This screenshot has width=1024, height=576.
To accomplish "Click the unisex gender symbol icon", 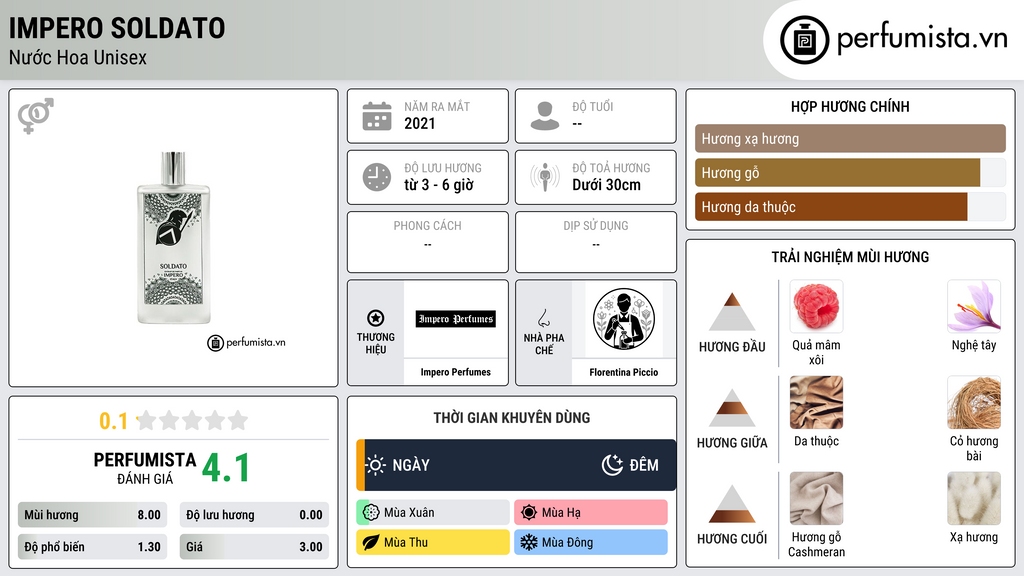I will pos(35,116).
